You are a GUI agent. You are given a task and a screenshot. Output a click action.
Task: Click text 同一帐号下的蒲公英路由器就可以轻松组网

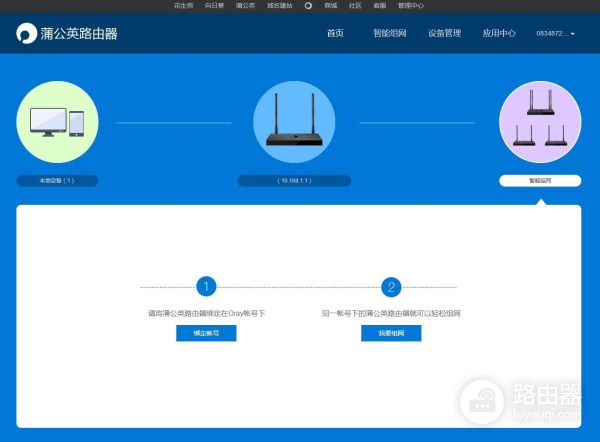click(391, 313)
